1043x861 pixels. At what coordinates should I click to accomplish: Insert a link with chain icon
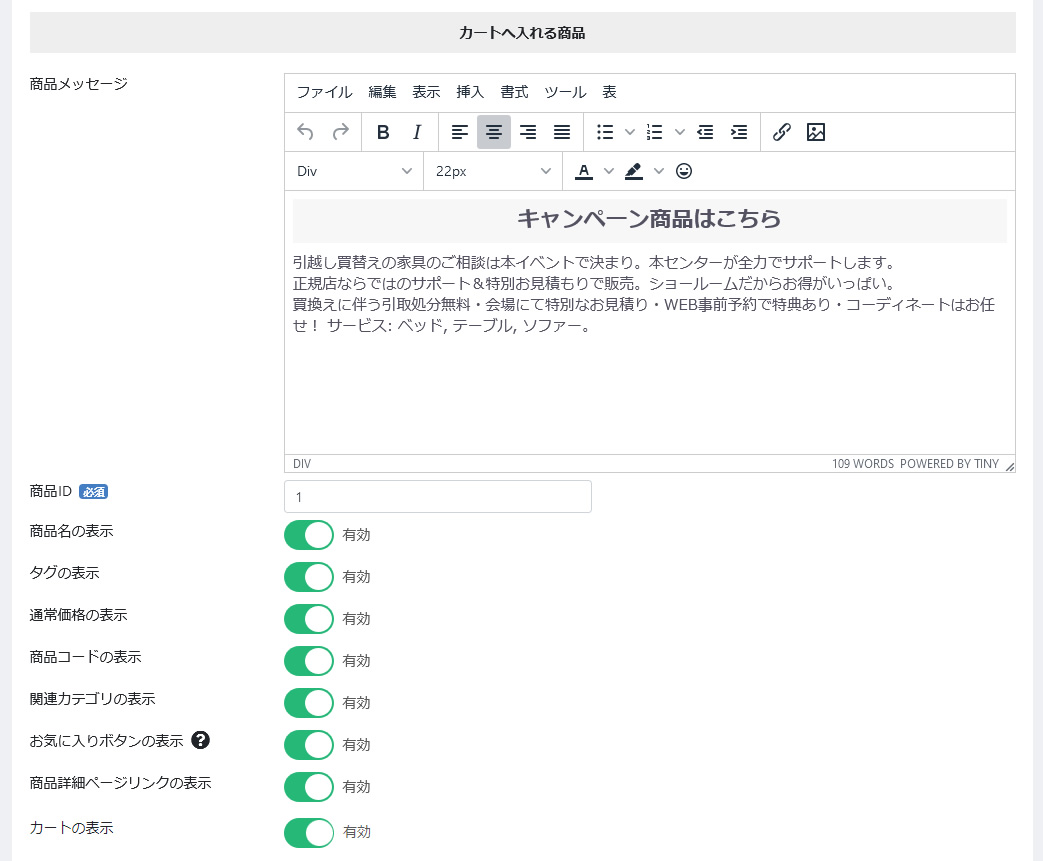782,132
